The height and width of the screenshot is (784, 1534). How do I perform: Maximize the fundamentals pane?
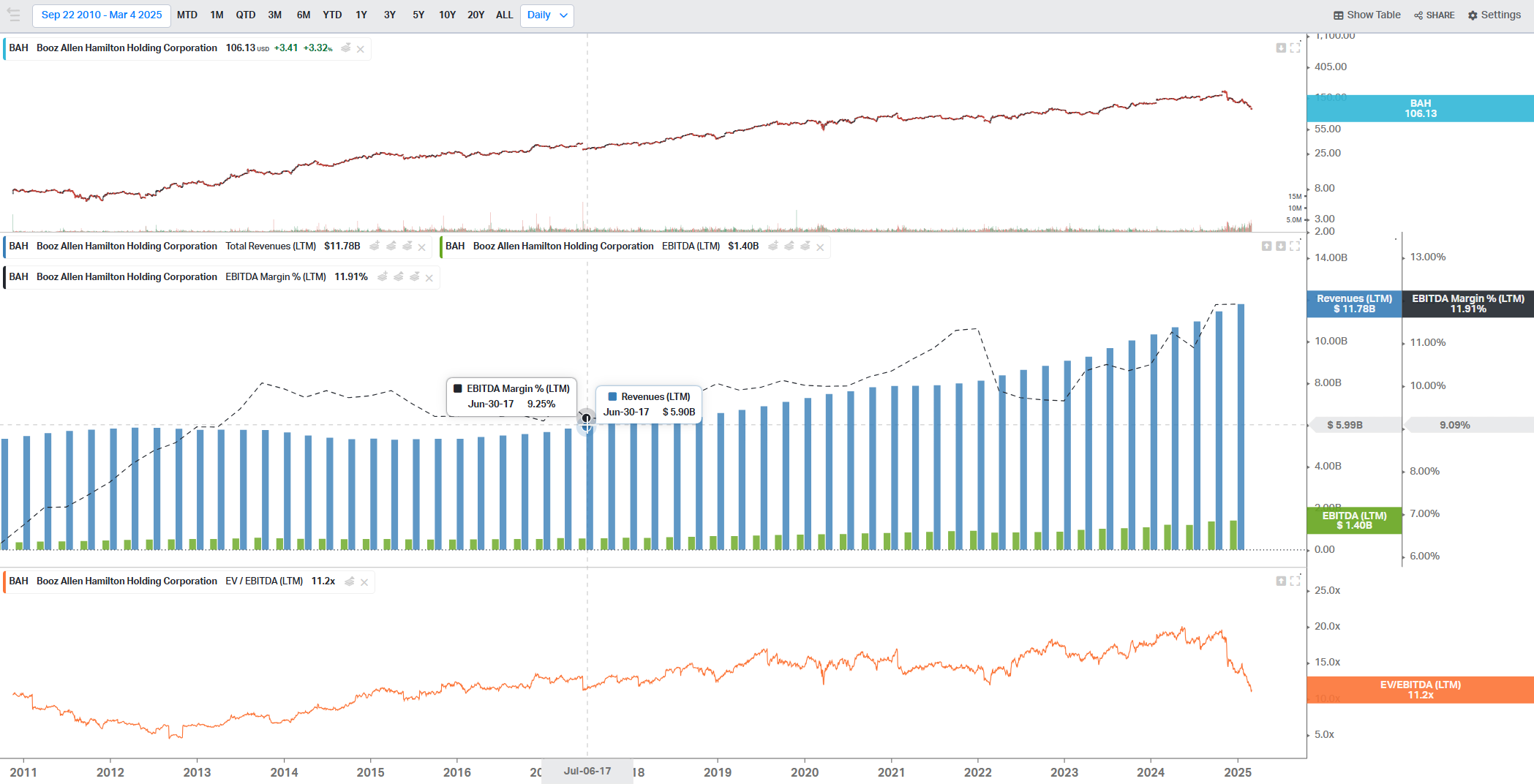pos(1296,246)
